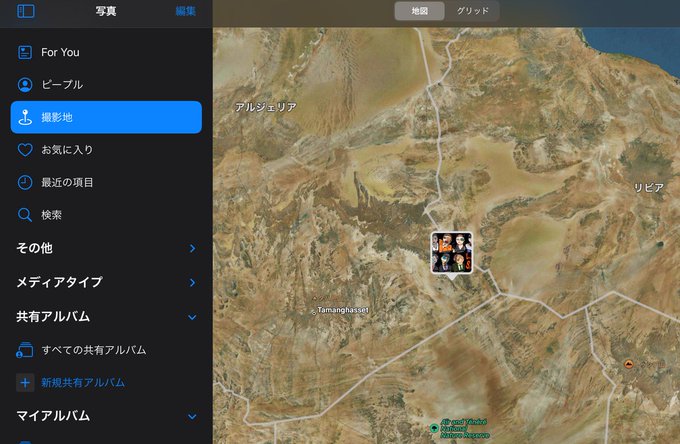Switch to グリッド grid view tab
The image size is (680, 444).
472,11
